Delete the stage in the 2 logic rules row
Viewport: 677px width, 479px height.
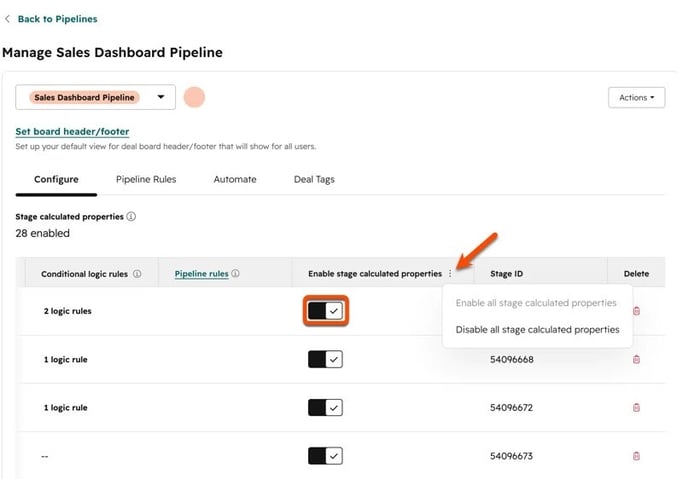[636, 311]
